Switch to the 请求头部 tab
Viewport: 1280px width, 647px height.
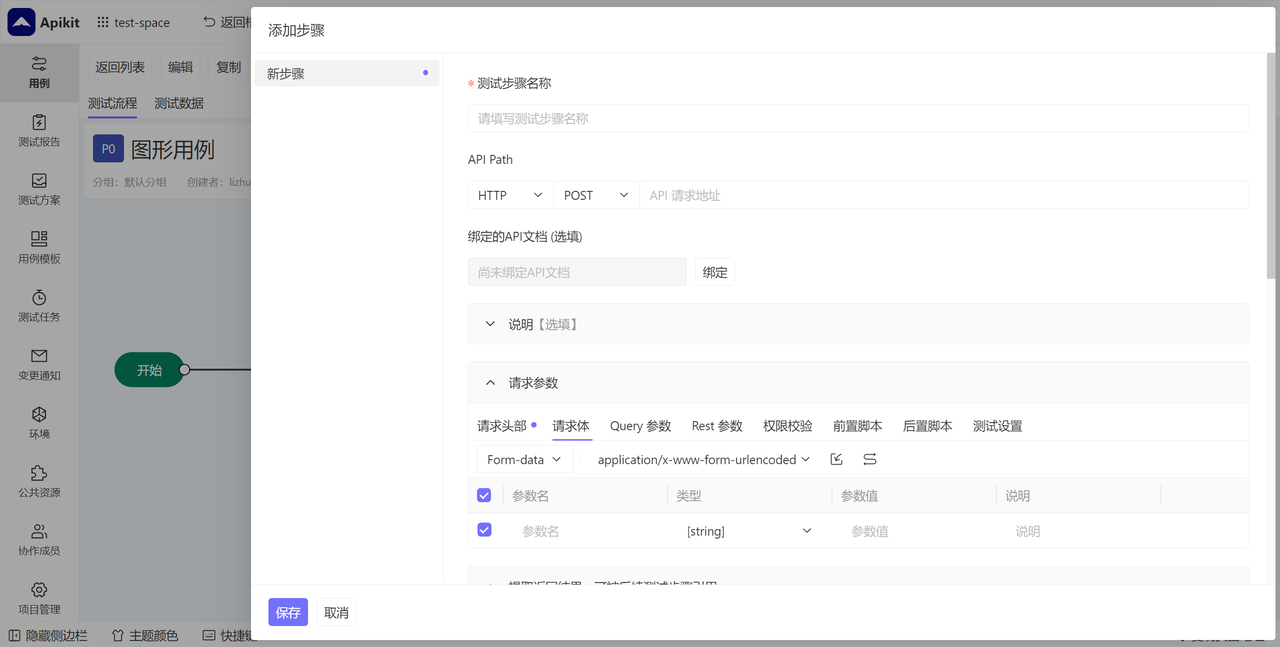pyautogui.click(x=502, y=426)
